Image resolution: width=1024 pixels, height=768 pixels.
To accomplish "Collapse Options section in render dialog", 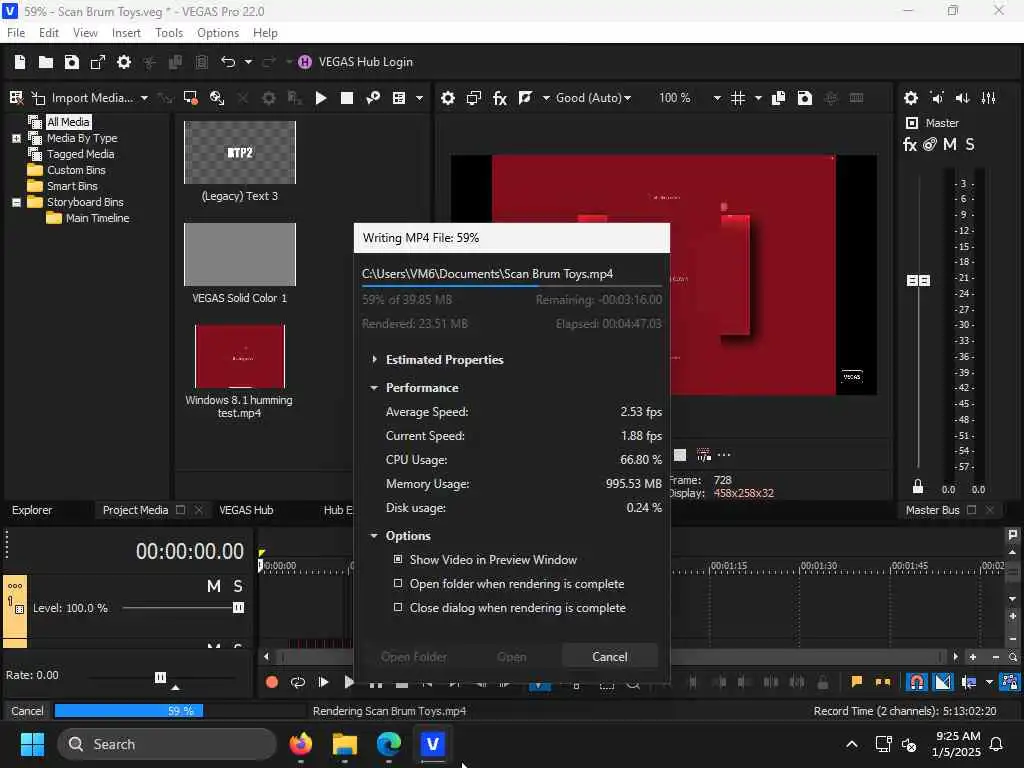I will [374, 536].
